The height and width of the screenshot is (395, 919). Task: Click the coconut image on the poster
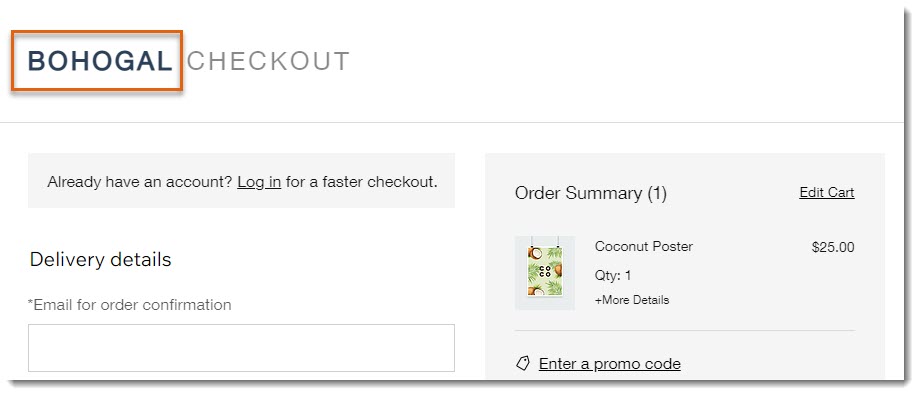534,253
